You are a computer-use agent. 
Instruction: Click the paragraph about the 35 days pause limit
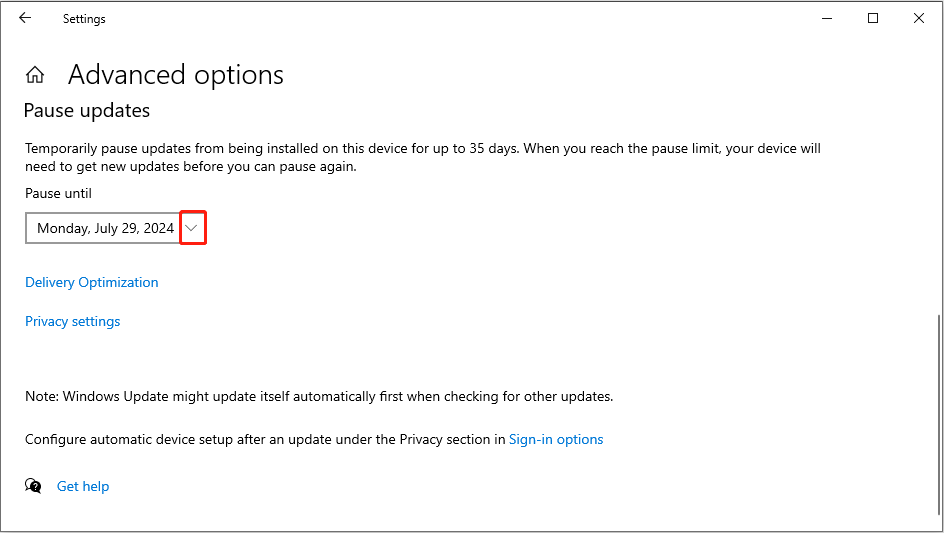tap(420, 157)
